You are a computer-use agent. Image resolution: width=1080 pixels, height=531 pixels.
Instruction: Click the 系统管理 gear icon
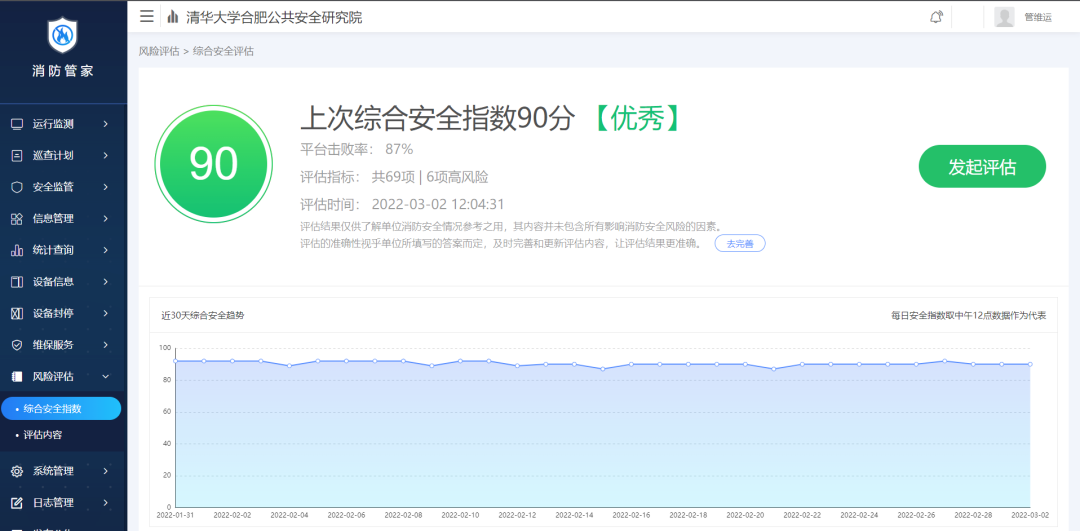click(17, 471)
